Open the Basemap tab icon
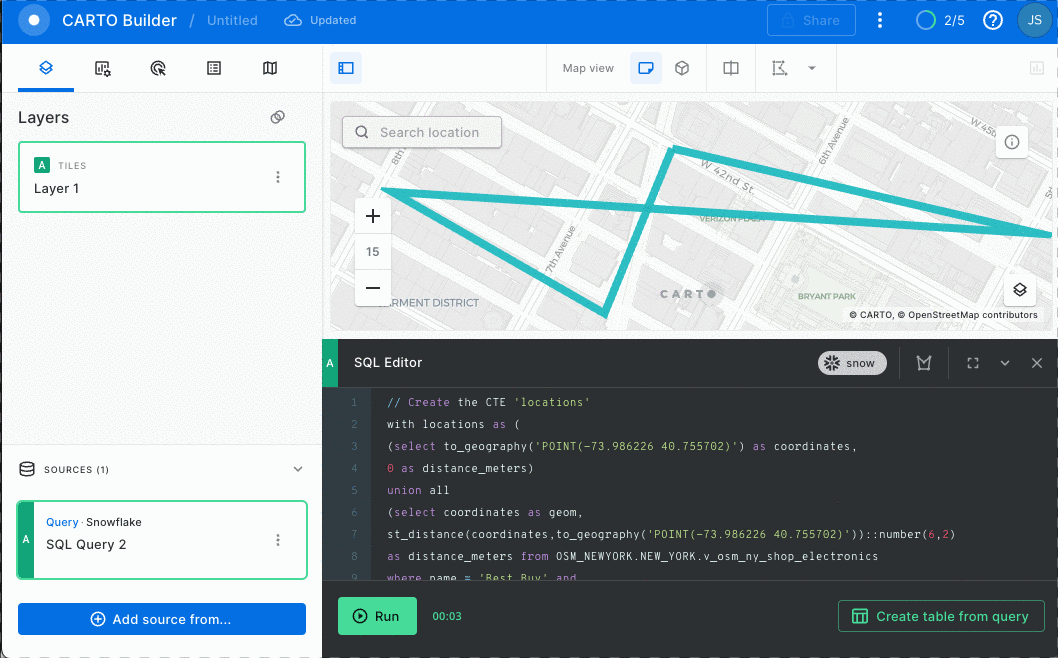This screenshot has height=658, width=1058. coord(270,68)
